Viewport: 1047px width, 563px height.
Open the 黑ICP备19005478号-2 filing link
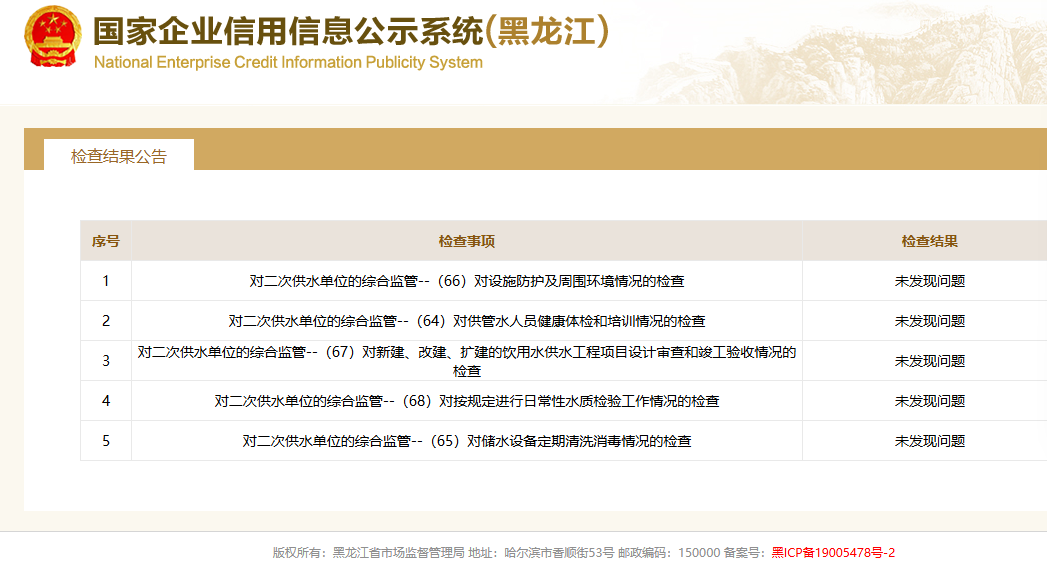[832, 552]
